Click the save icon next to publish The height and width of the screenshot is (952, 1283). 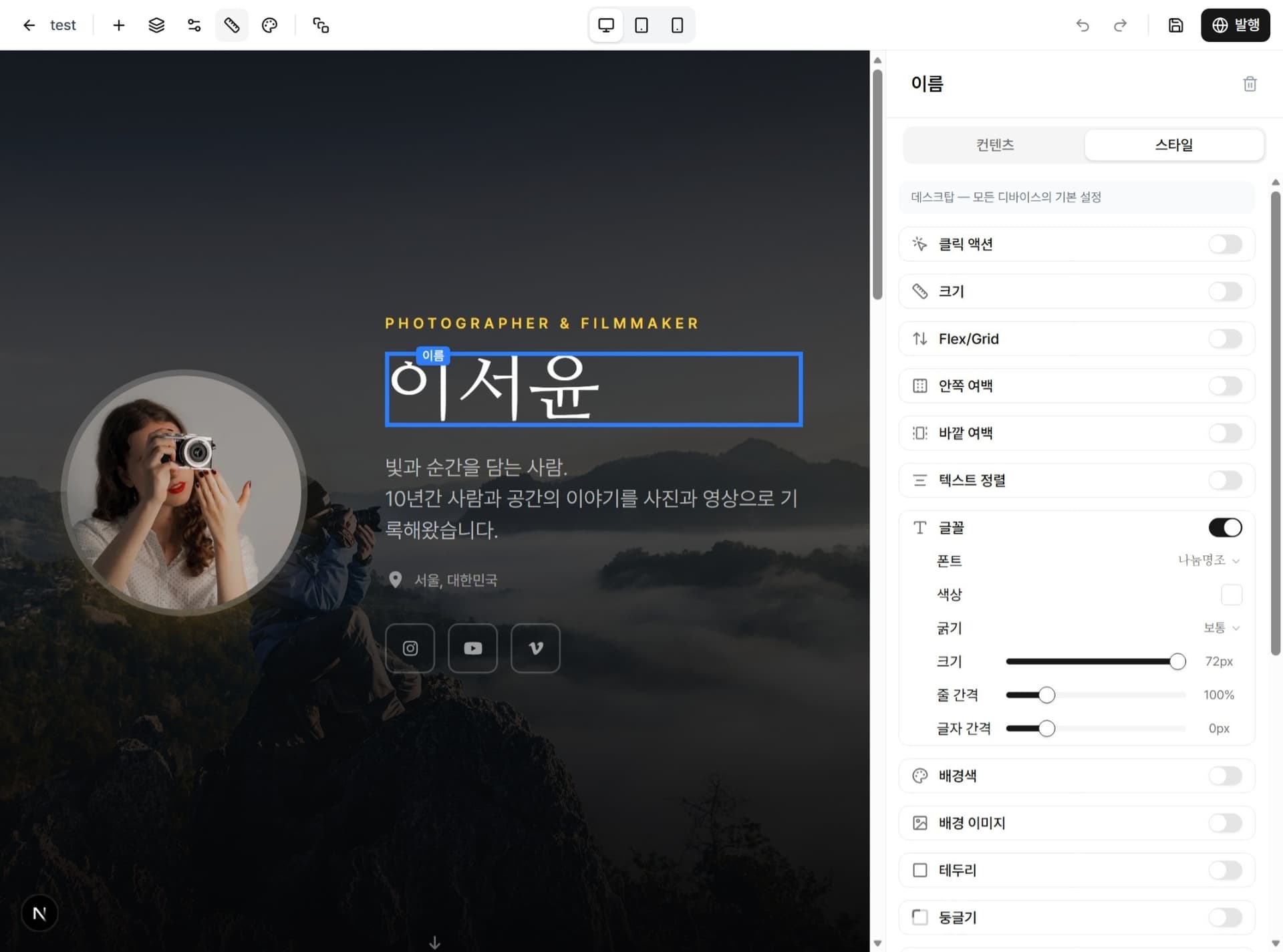coord(1175,25)
